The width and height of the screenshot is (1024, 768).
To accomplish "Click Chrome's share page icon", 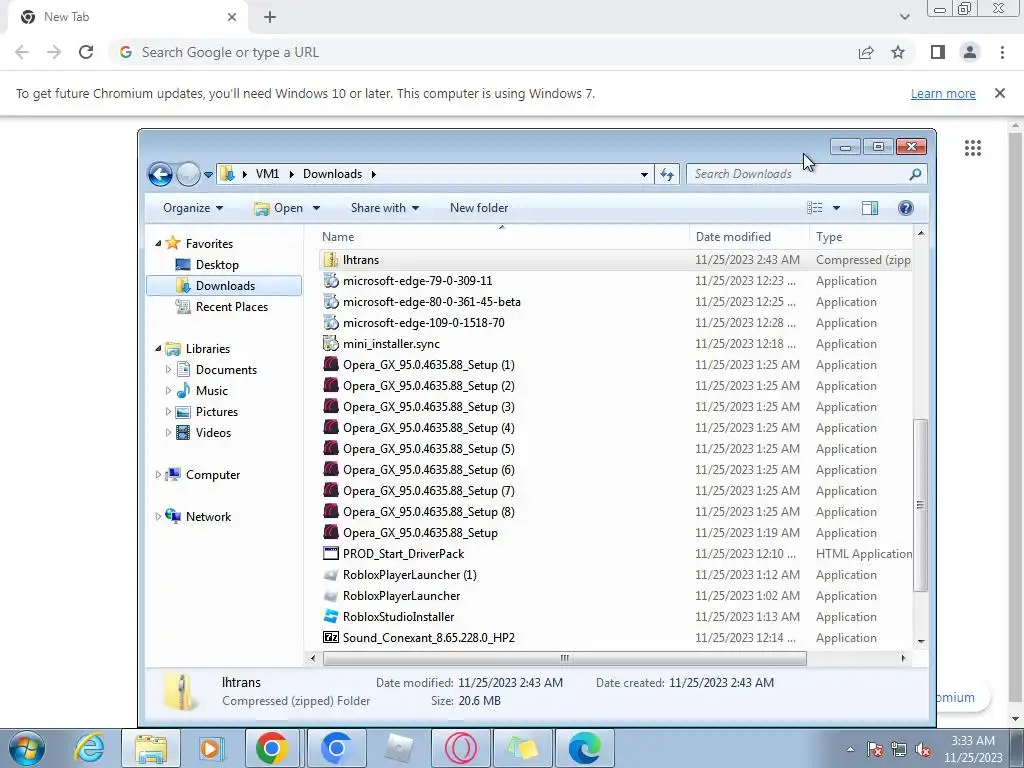I will (x=866, y=52).
